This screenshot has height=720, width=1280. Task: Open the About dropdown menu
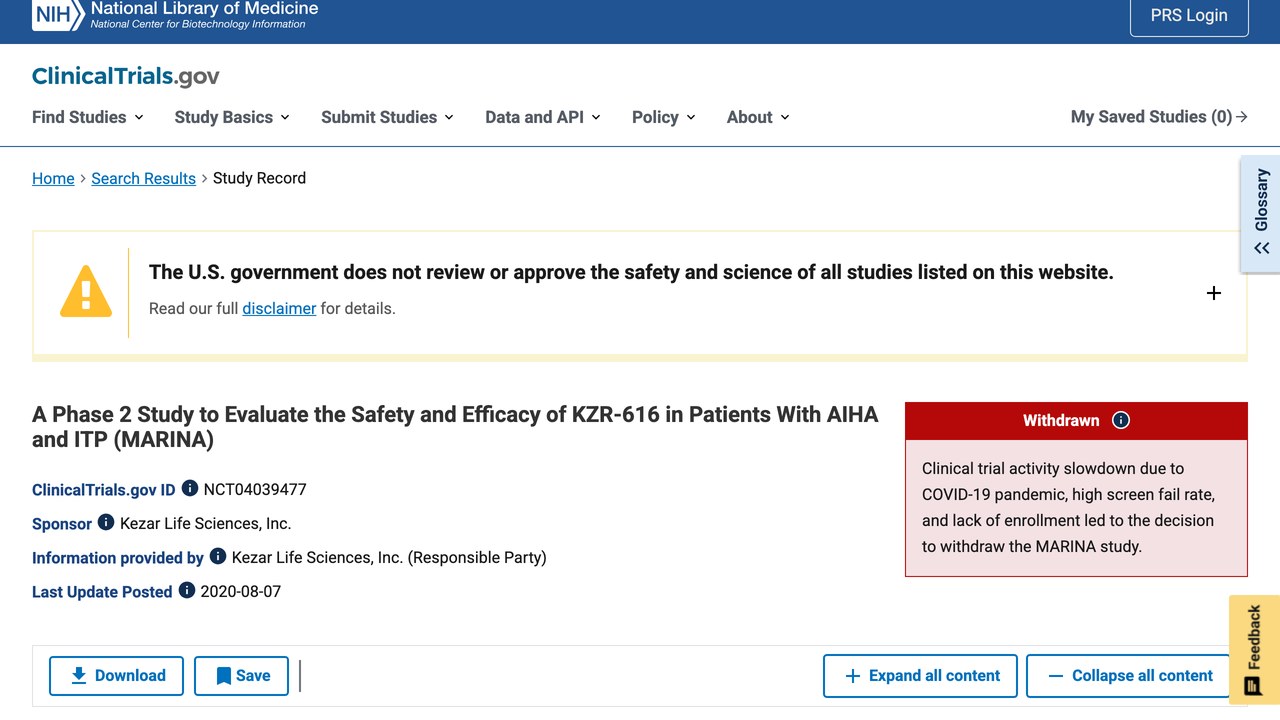758,117
